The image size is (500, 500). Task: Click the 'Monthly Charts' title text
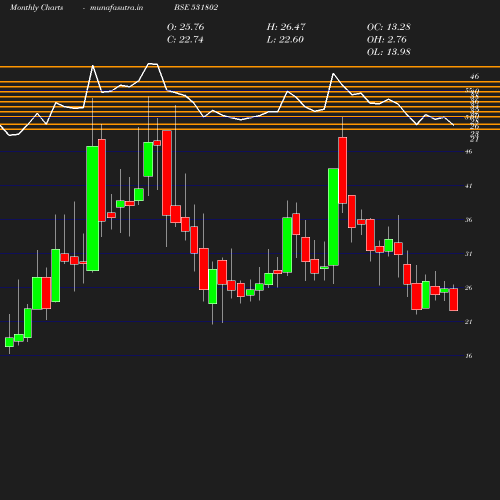pos(37,7)
